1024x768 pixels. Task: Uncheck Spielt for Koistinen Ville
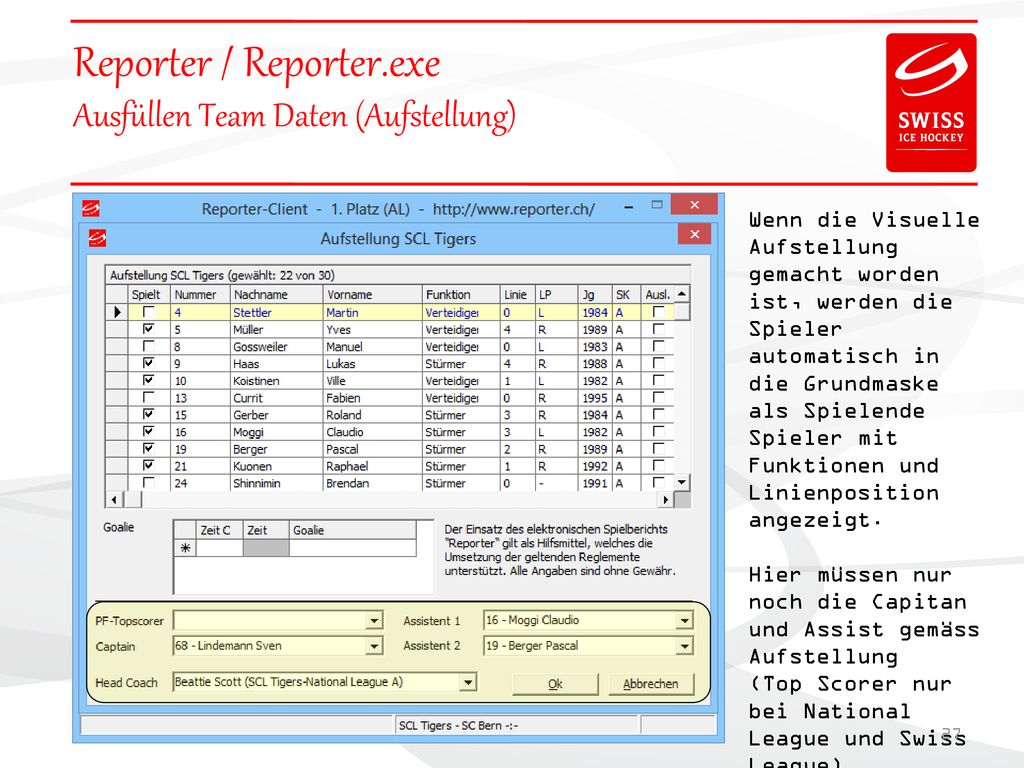[x=149, y=379]
